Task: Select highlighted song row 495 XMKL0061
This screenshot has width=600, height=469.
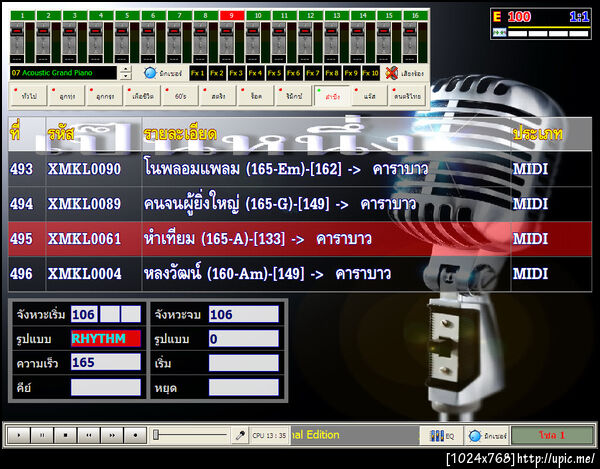Action: tap(300, 239)
